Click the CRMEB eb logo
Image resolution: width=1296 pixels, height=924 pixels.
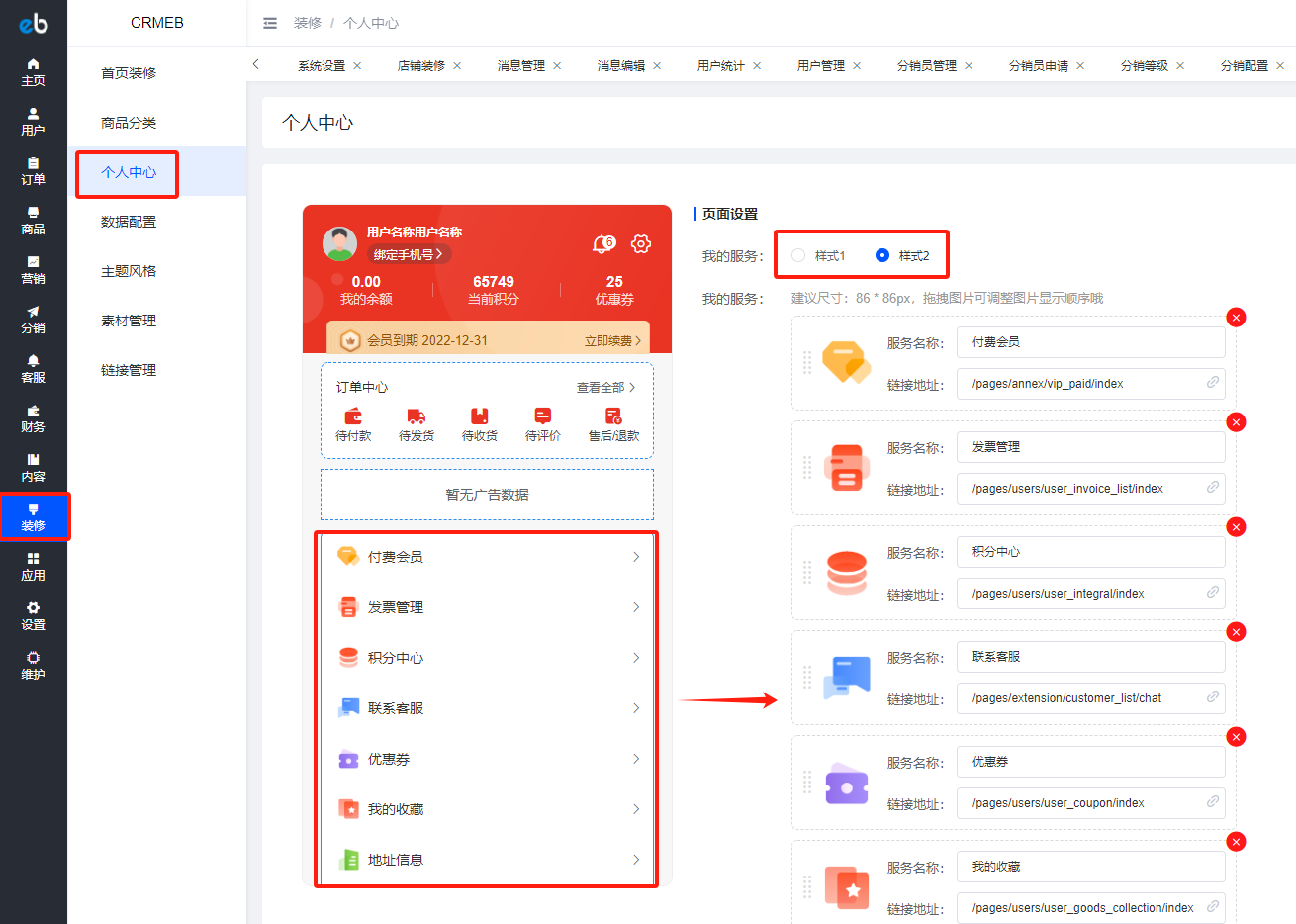[x=33, y=23]
